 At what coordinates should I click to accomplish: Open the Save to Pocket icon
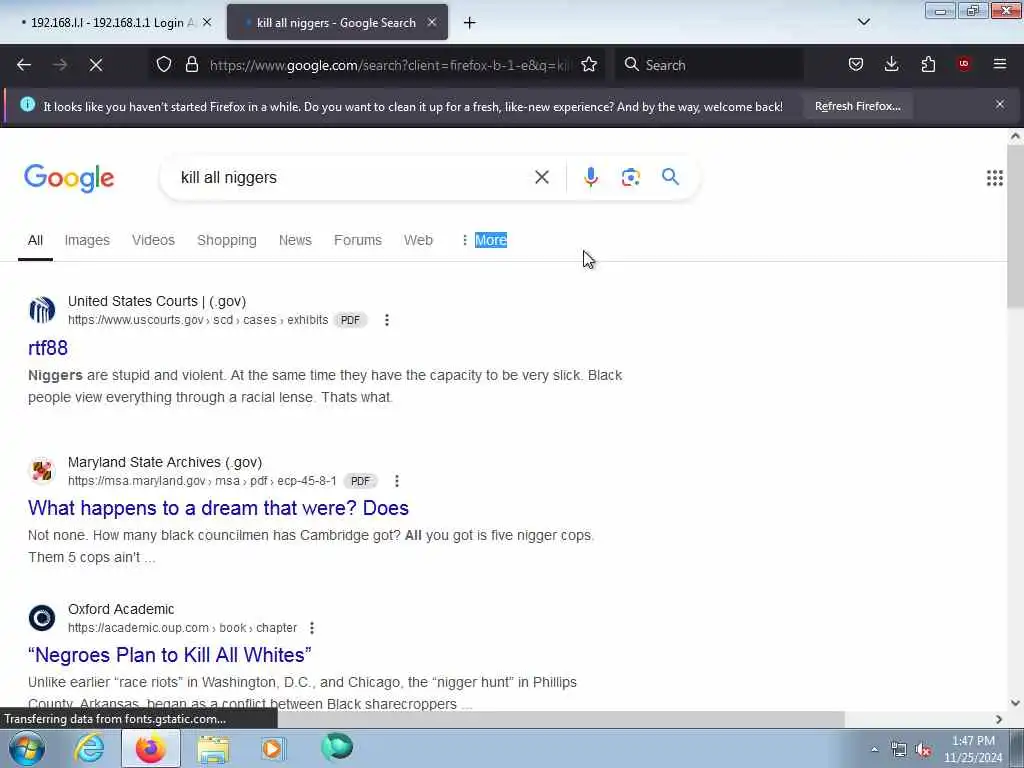click(x=856, y=64)
